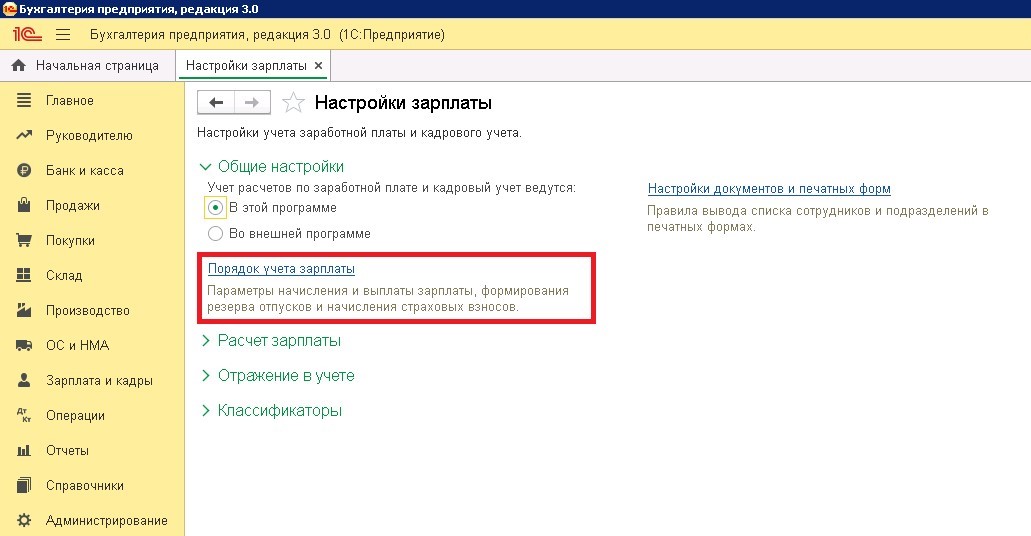Screen dimensions: 1031x536
Task: Click the Главное sidebar icon
Action: pos(24,100)
